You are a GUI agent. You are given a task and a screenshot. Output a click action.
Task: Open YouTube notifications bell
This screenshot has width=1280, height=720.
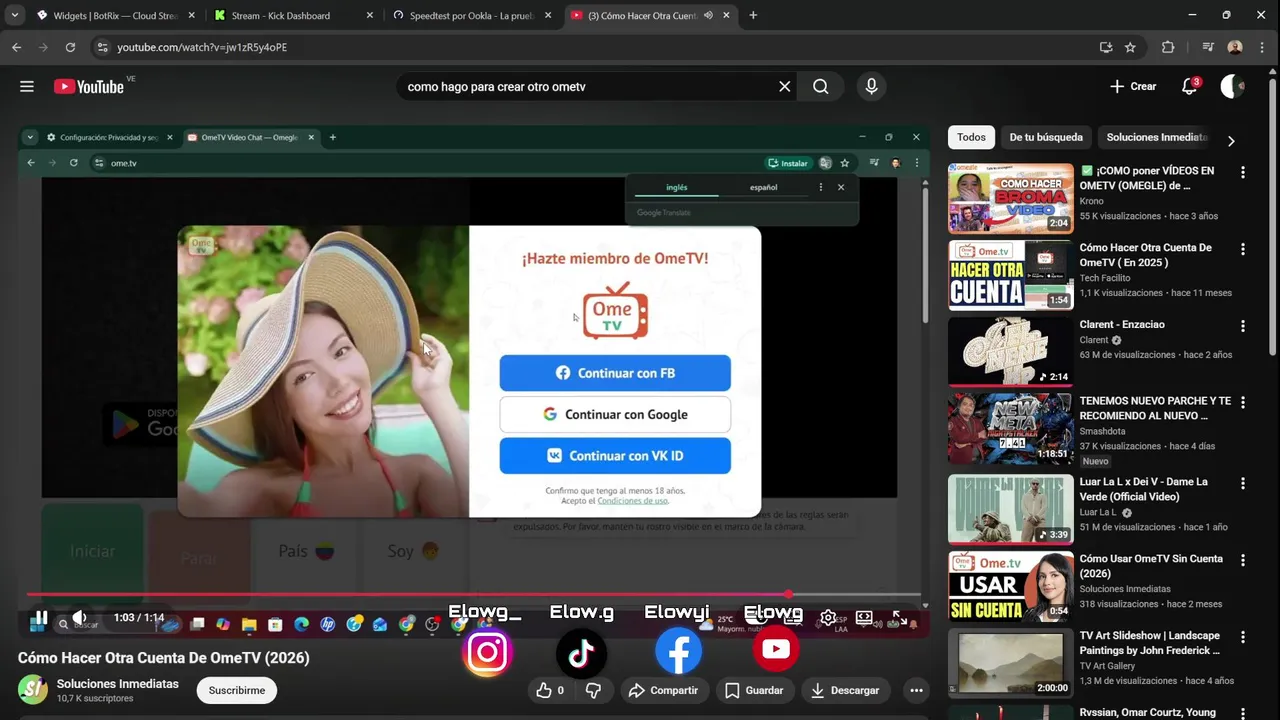click(1189, 87)
